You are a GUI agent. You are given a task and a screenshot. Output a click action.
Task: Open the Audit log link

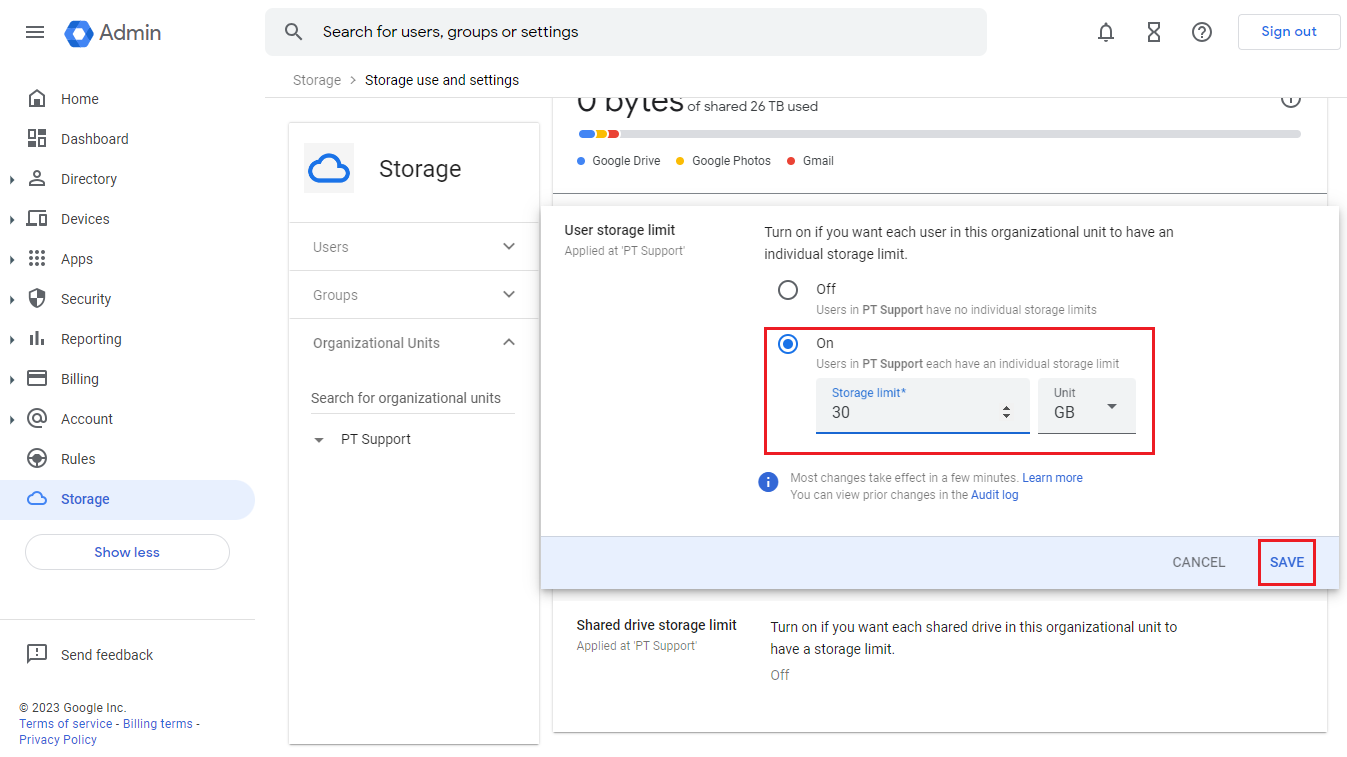[994, 494]
